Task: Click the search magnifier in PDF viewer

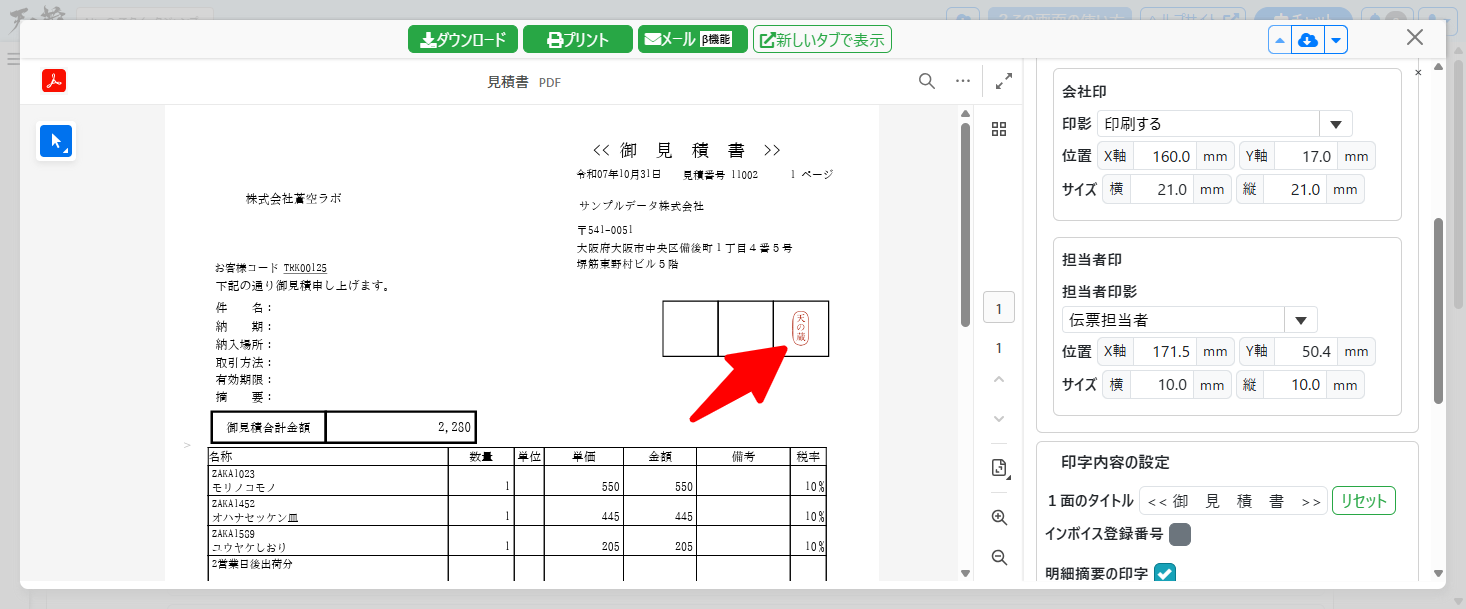Action: (x=927, y=81)
